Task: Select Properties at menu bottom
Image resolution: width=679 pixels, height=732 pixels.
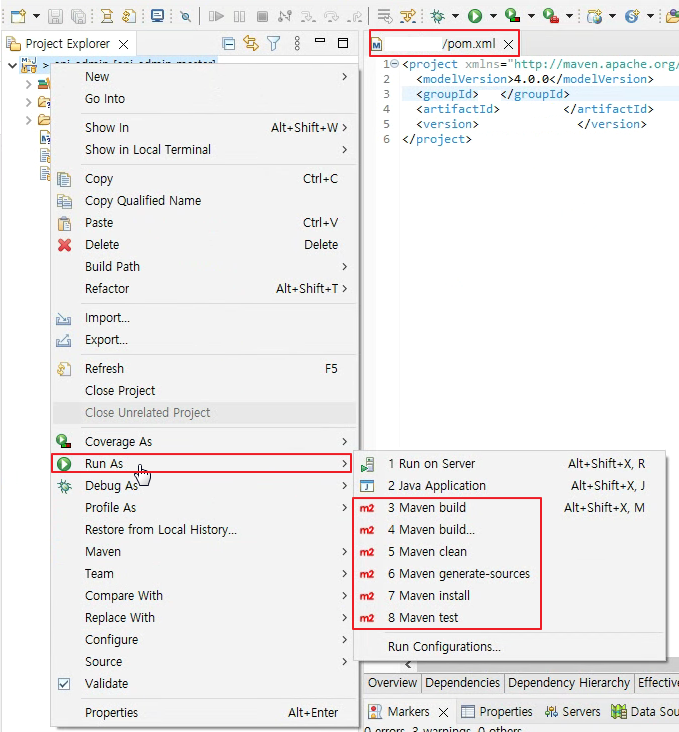Action: point(204,712)
